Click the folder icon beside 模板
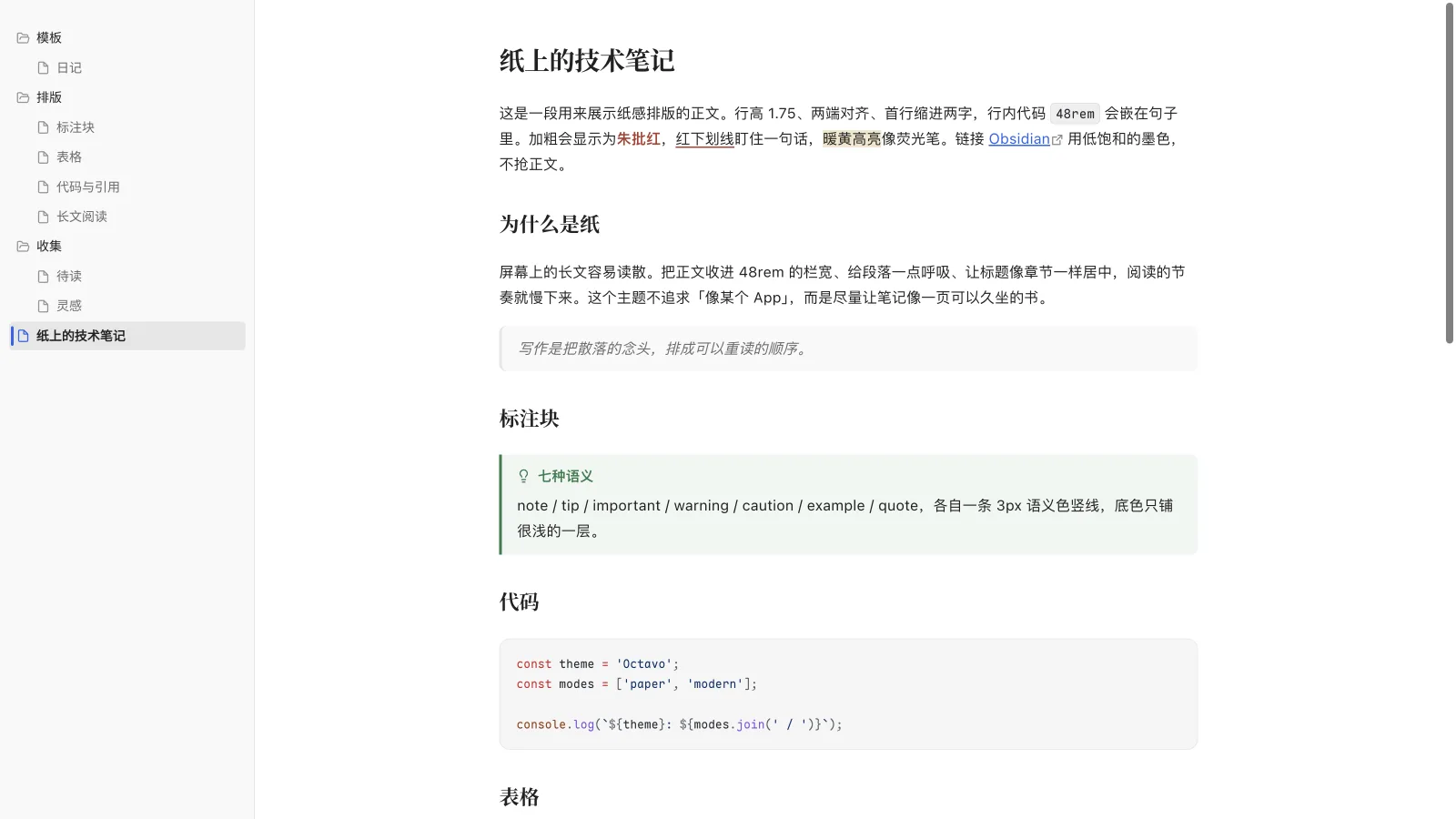This screenshot has width=1456, height=819. pos(23,38)
